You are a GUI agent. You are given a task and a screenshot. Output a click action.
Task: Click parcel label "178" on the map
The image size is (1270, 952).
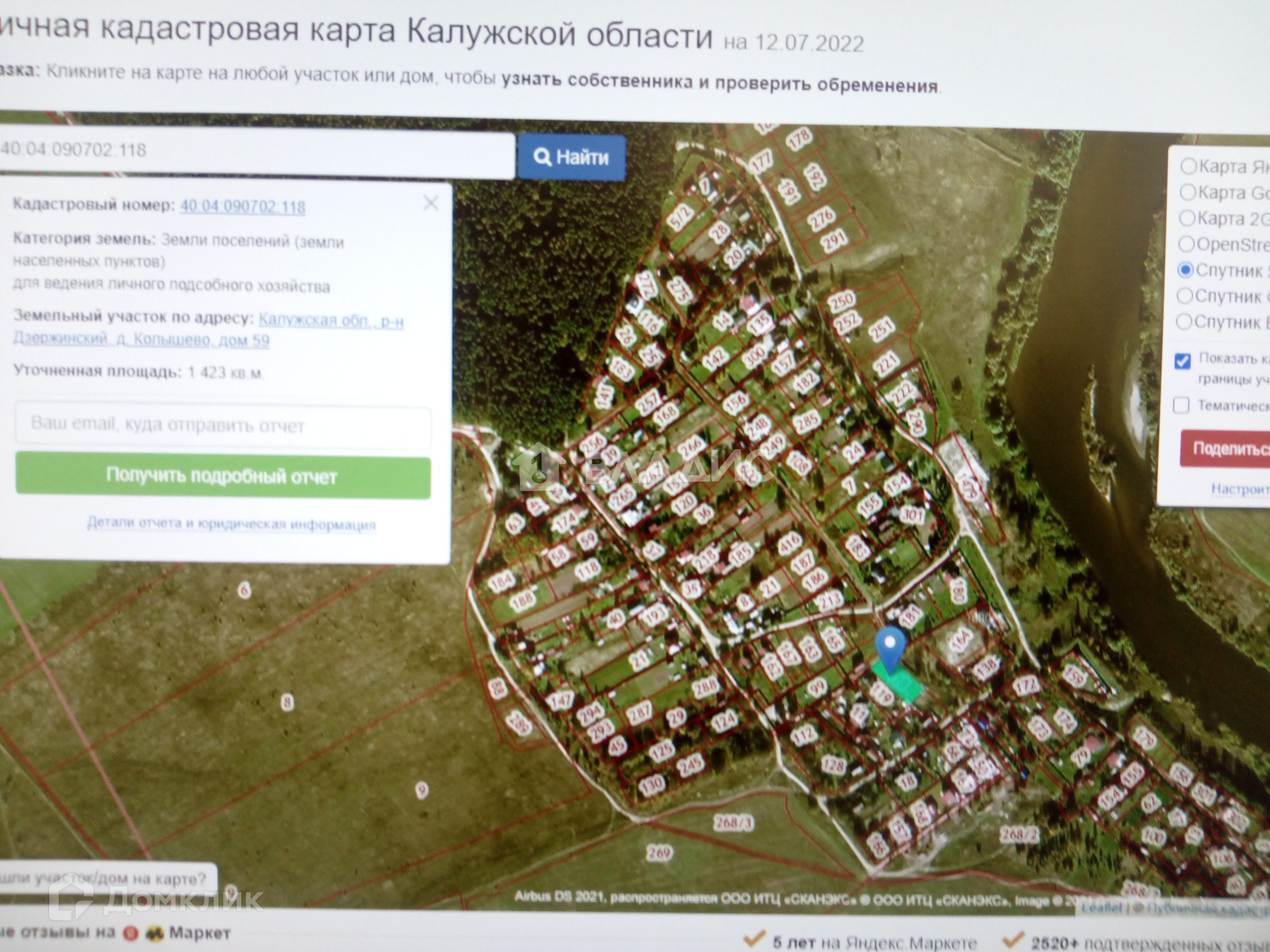click(799, 140)
